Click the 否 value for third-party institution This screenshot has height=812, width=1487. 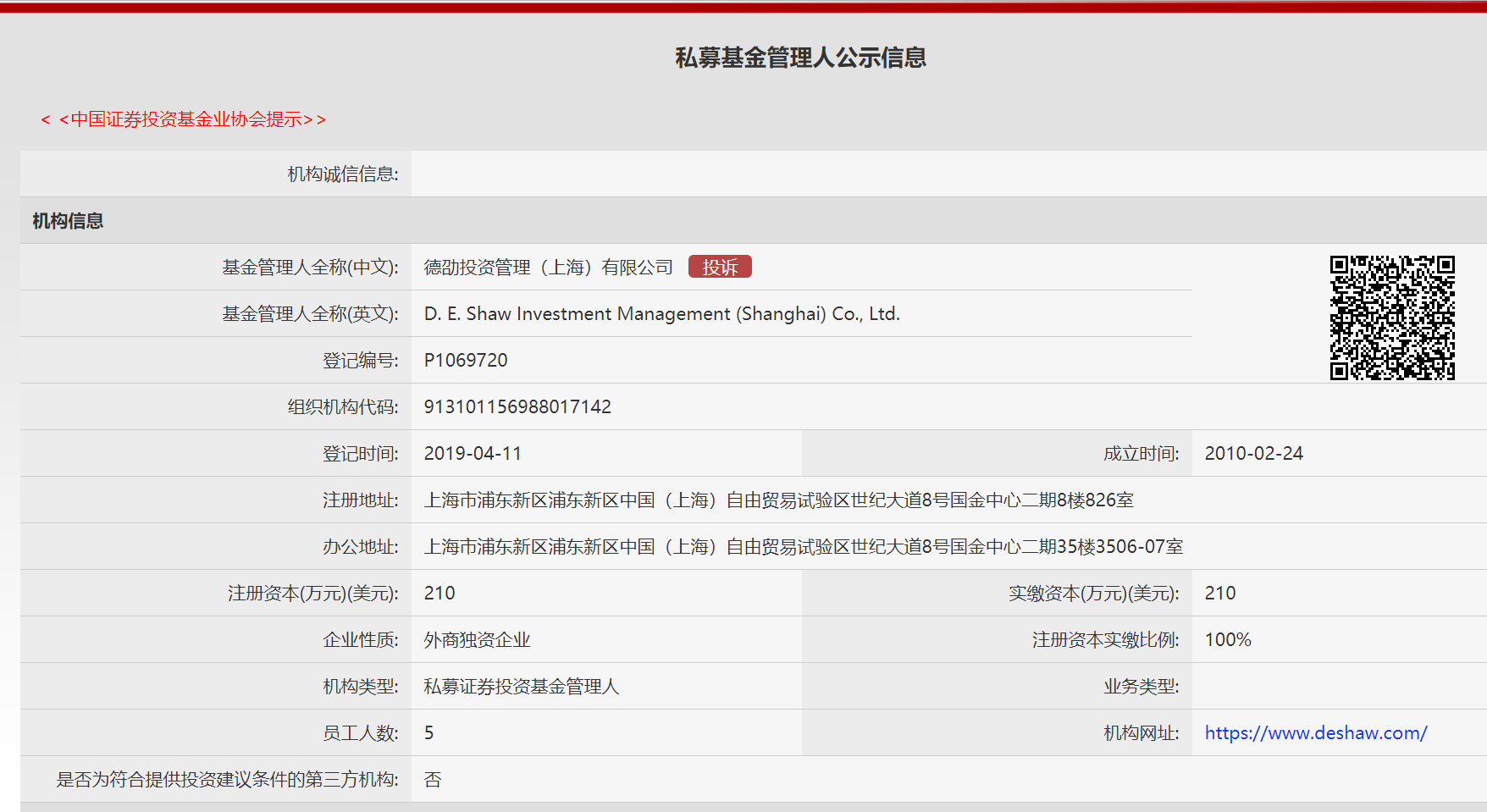433,780
